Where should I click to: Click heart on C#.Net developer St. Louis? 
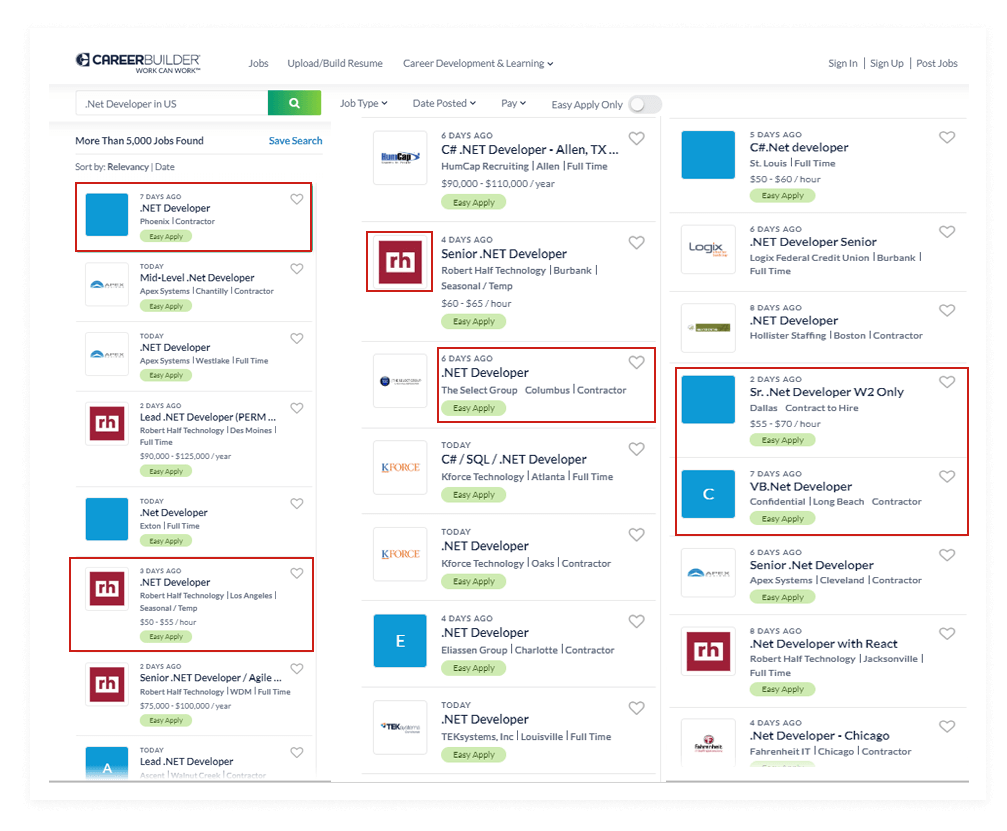point(947,137)
